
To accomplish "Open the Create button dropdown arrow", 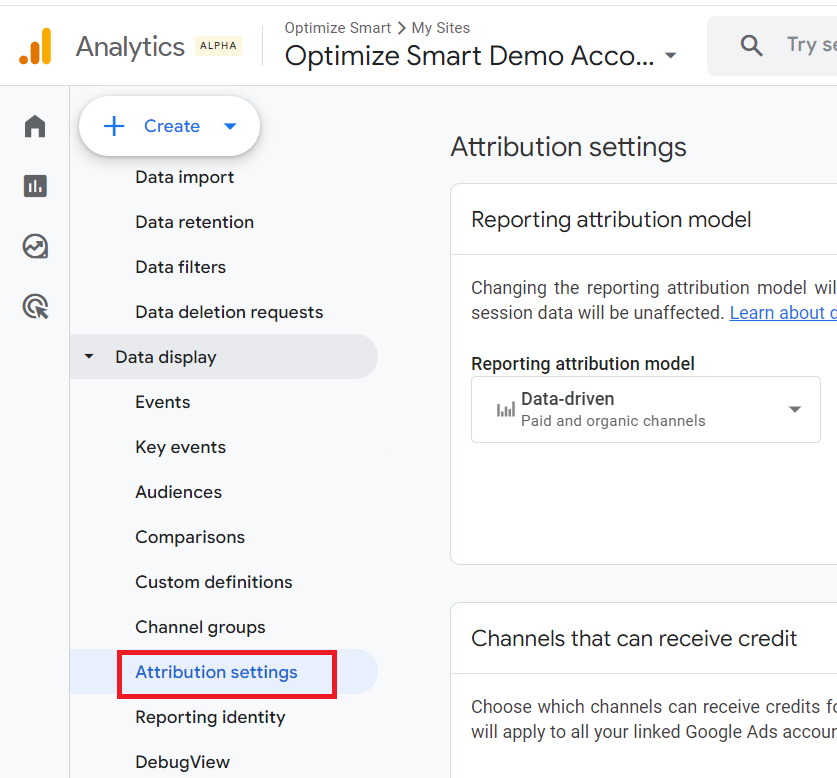I will (x=230, y=127).
